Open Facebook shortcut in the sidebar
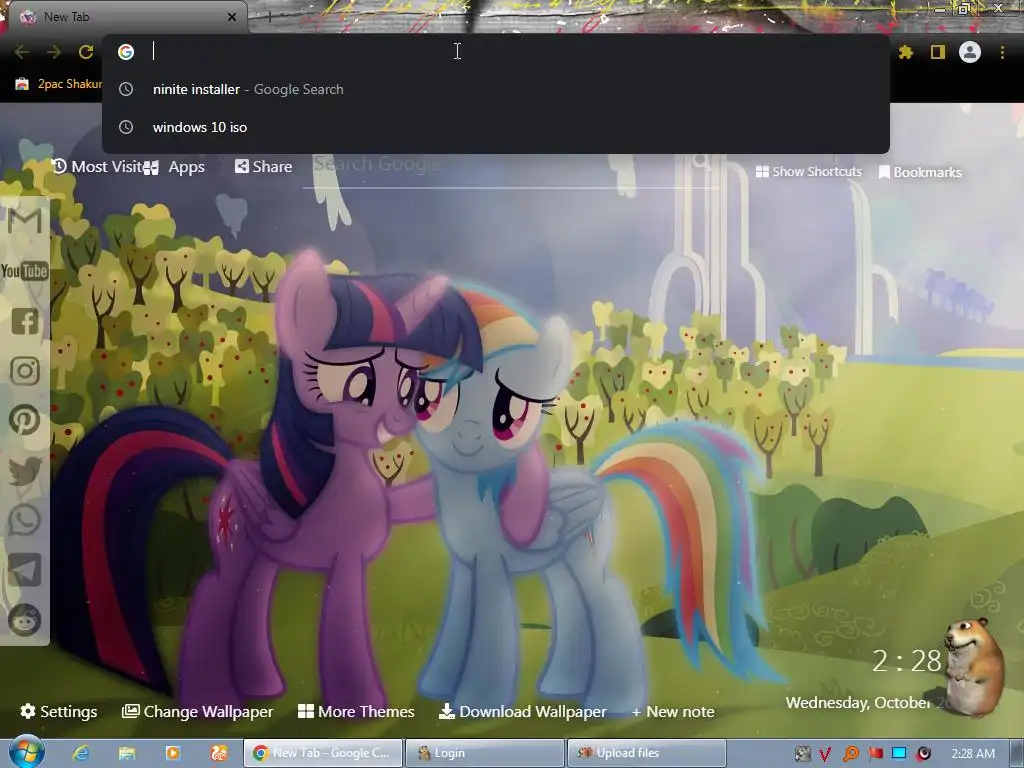The height and width of the screenshot is (768, 1024). (x=25, y=321)
